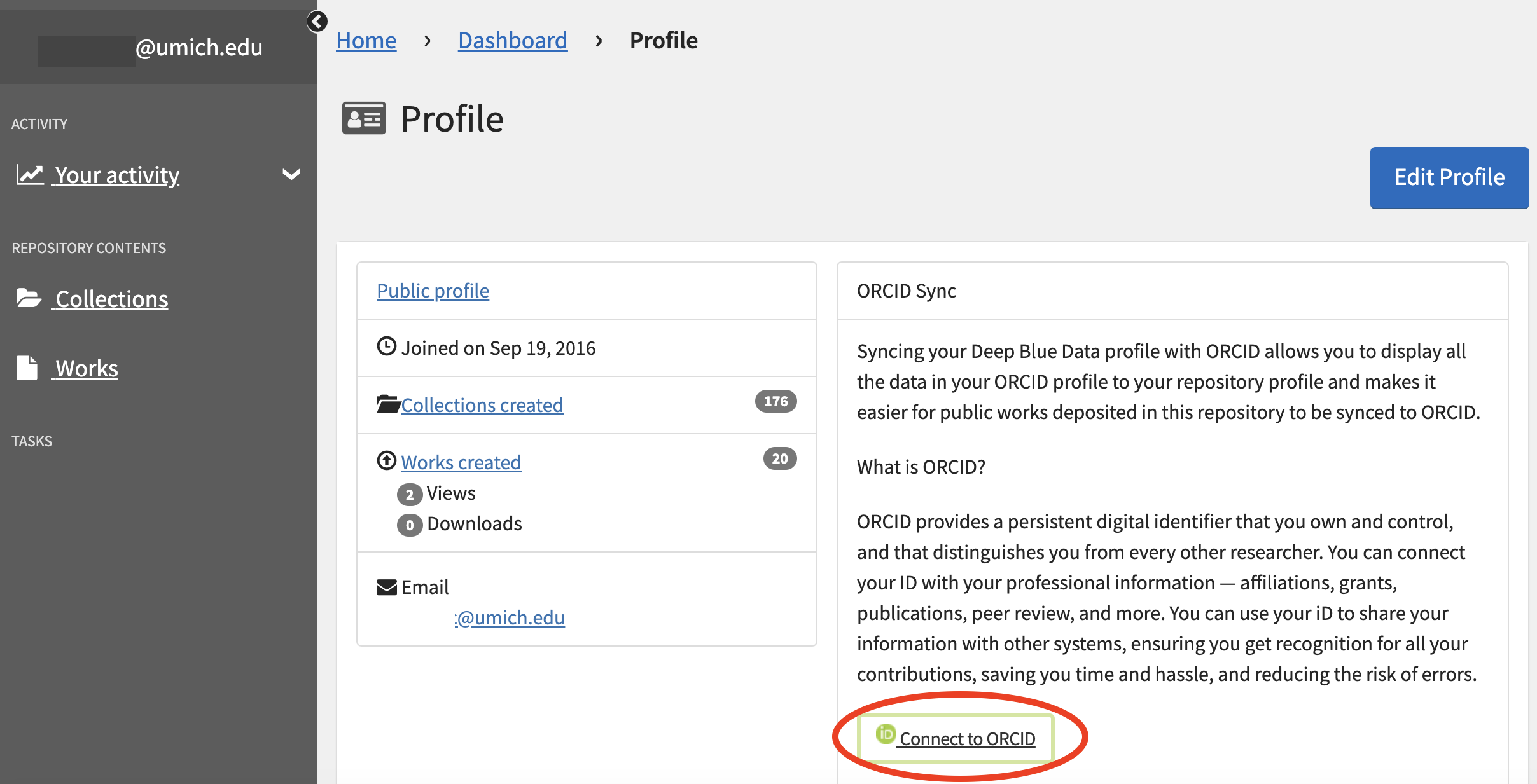Go to Dashboard breadcrumb
Image resolution: width=1537 pixels, height=784 pixels.
point(512,40)
